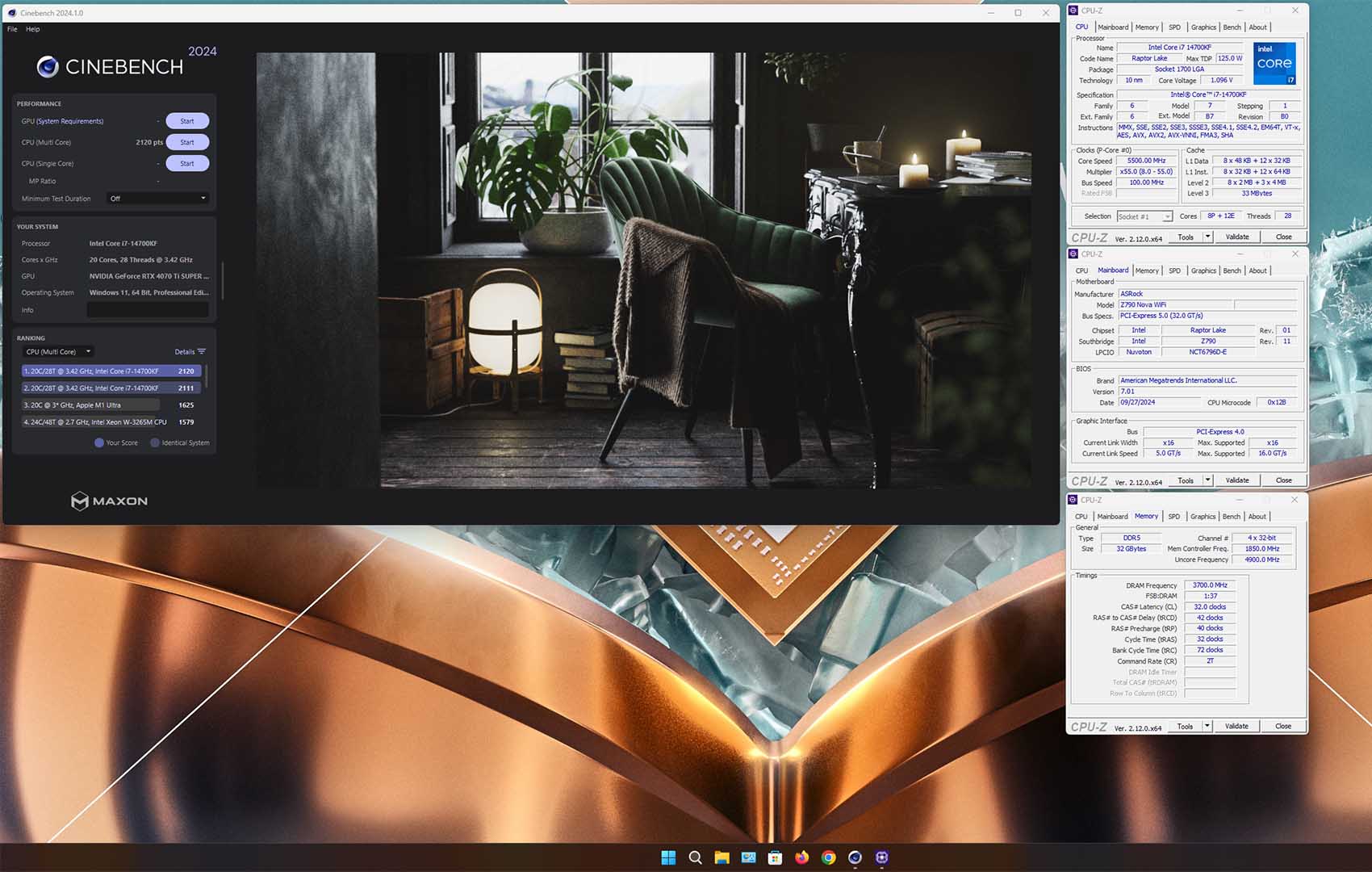
Task: Click the Max TDP 125.0 W value
Action: pos(1230,58)
